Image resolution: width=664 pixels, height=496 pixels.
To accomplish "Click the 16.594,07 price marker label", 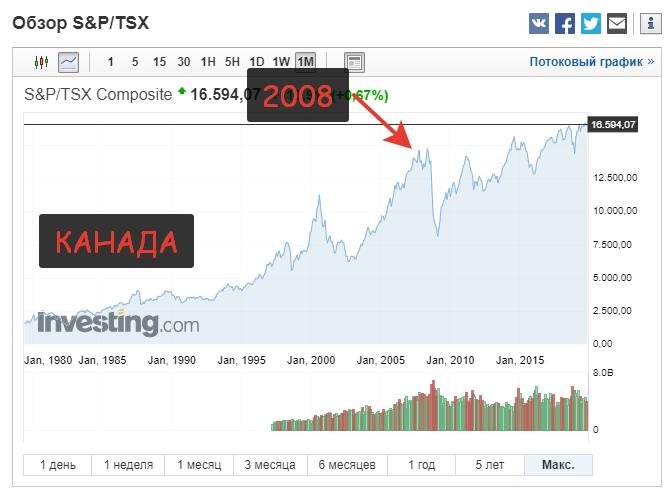I will pyautogui.click(x=614, y=125).
